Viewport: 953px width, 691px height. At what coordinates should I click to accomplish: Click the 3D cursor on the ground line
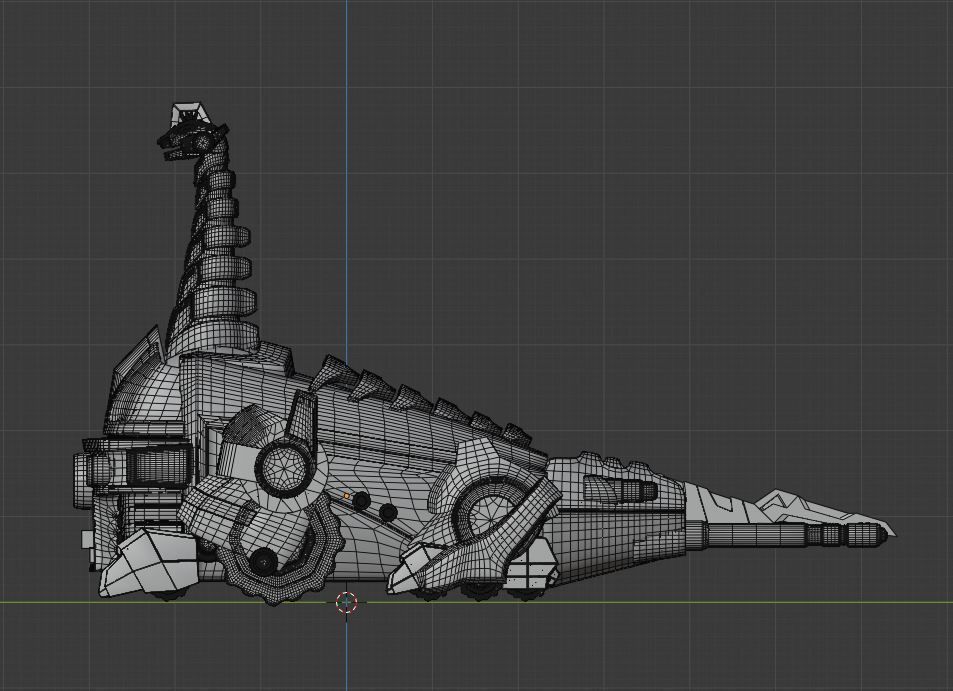point(346,602)
